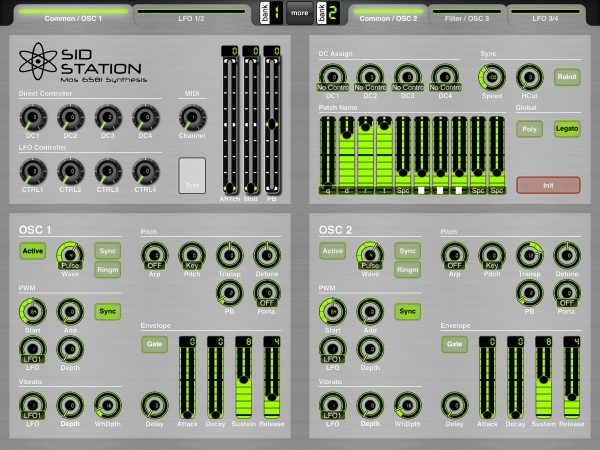Viewport: 600px width, 450px height.
Task: Click the OSC 1 PB range knob
Action: click(x=230, y=293)
